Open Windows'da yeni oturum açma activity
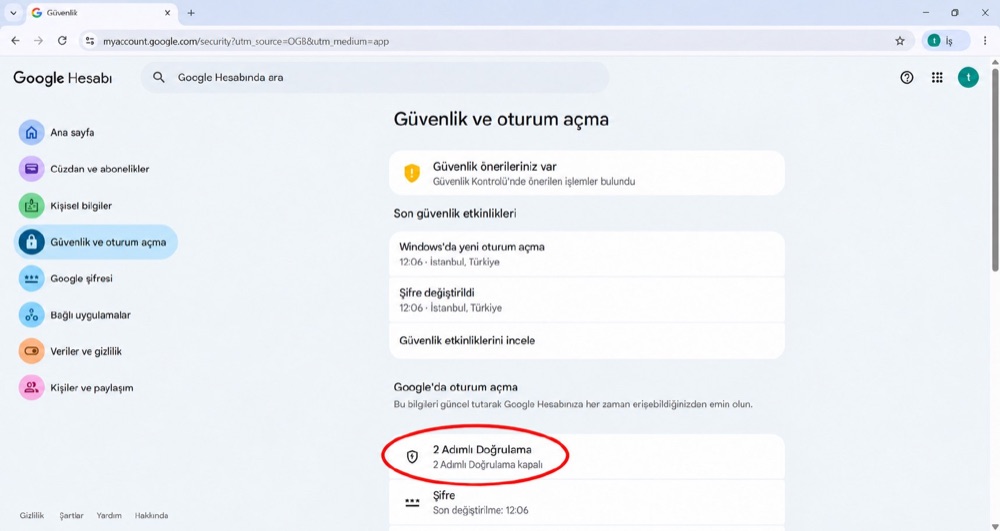 (587, 254)
